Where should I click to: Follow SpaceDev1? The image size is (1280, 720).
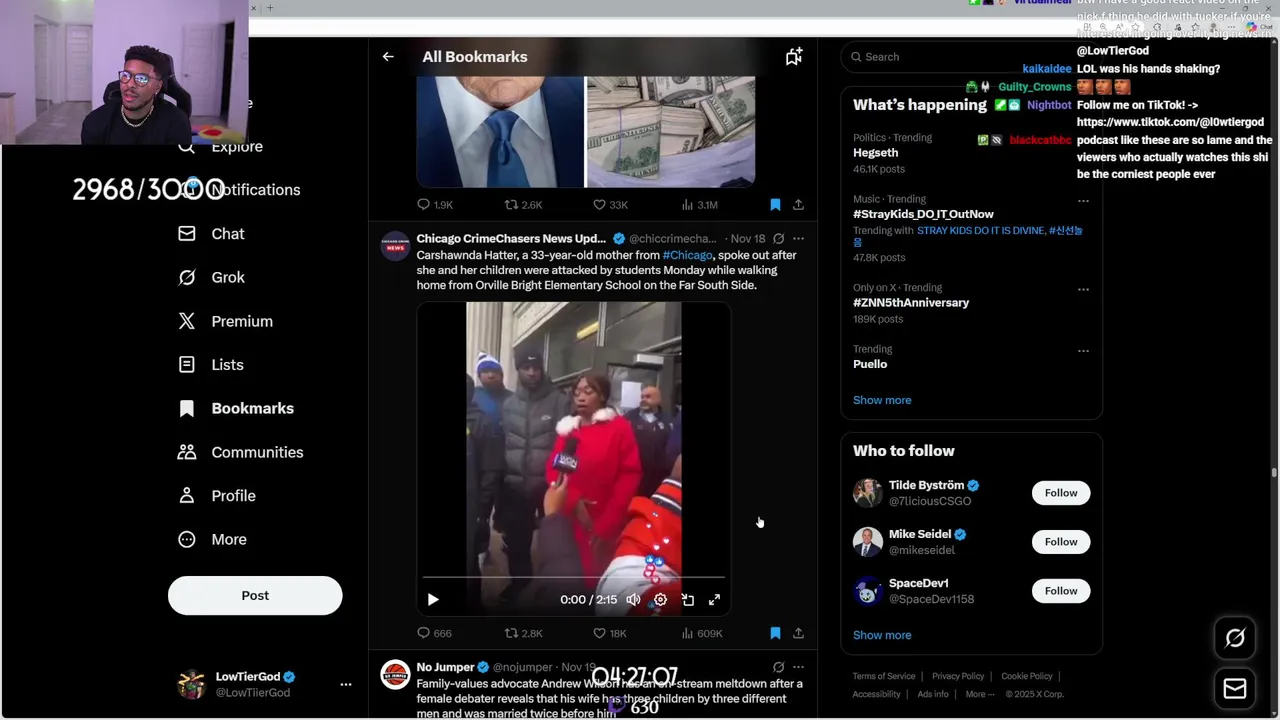[x=1061, y=591]
